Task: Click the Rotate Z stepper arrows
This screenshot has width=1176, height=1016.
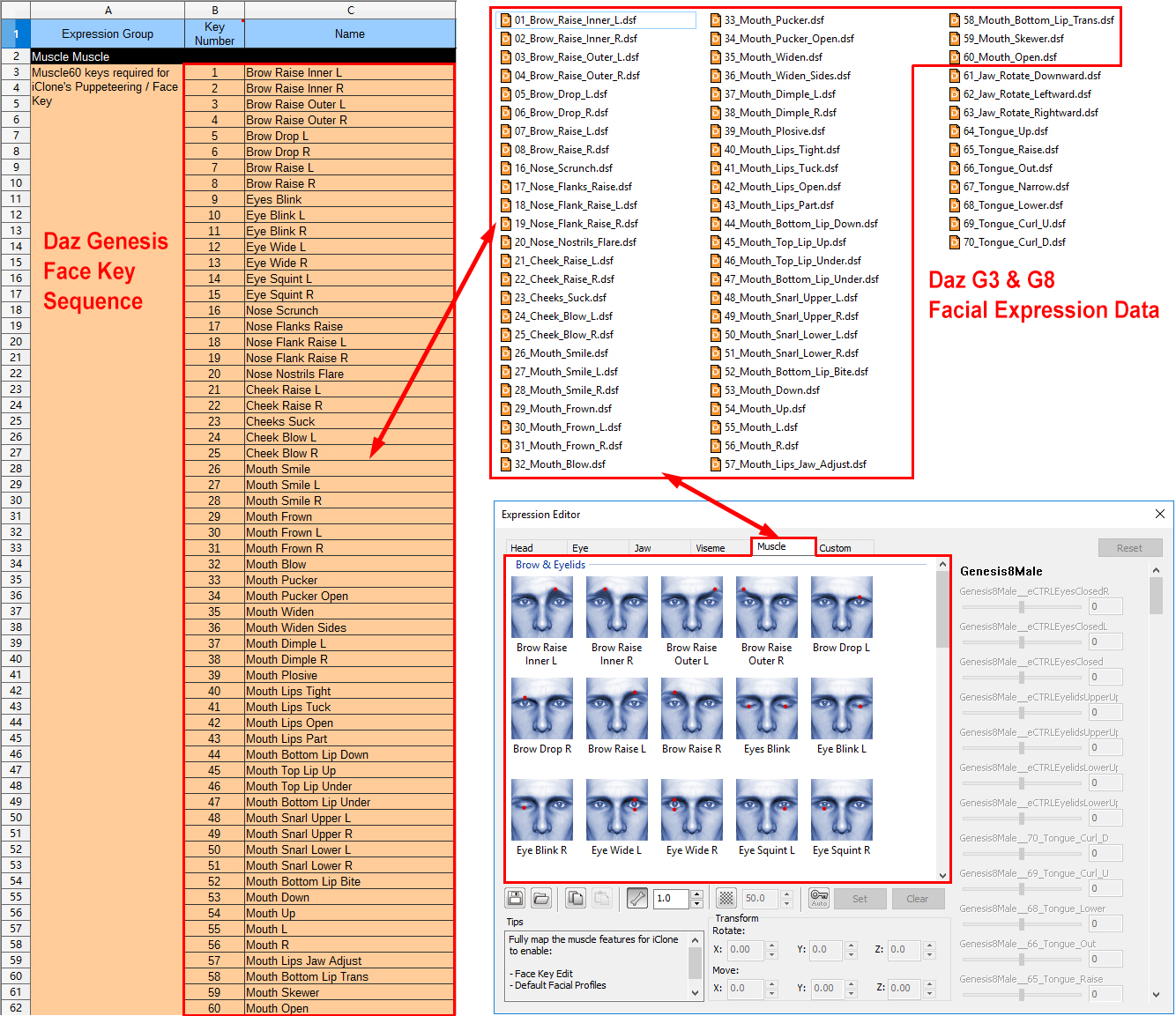Action: pyautogui.click(x=929, y=950)
